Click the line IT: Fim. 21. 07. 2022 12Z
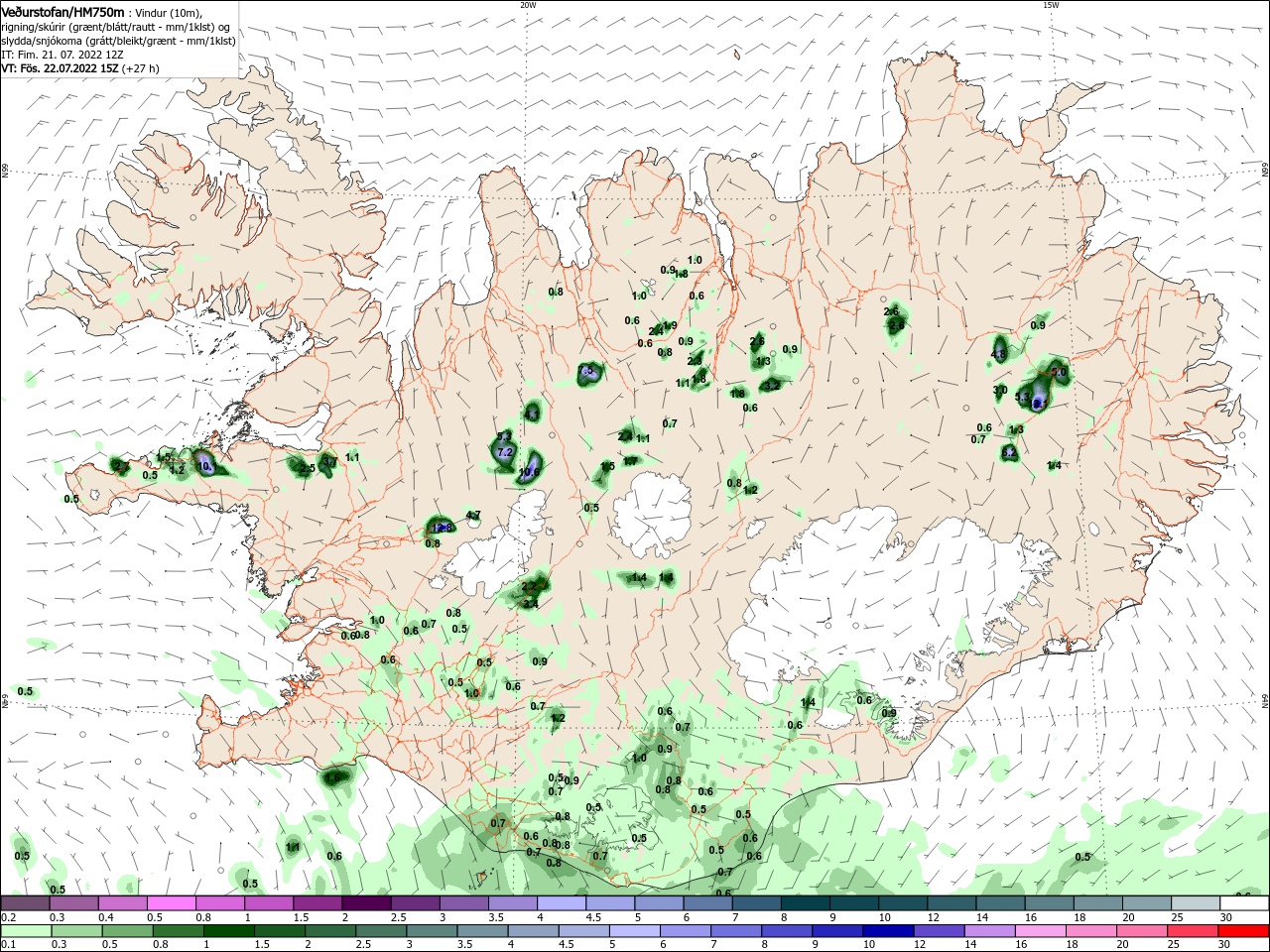Image resolution: width=1270 pixels, height=952 pixels. coord(62,55)
